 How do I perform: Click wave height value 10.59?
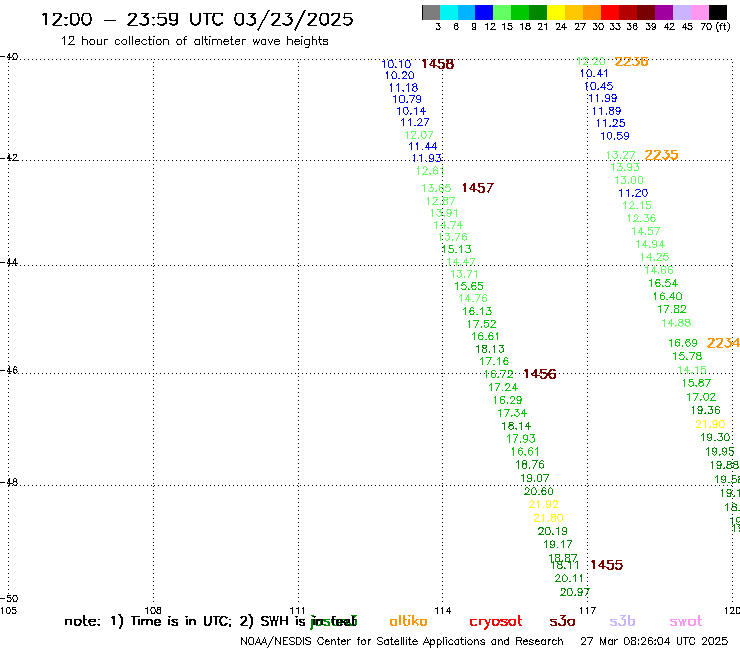point(615,136)
